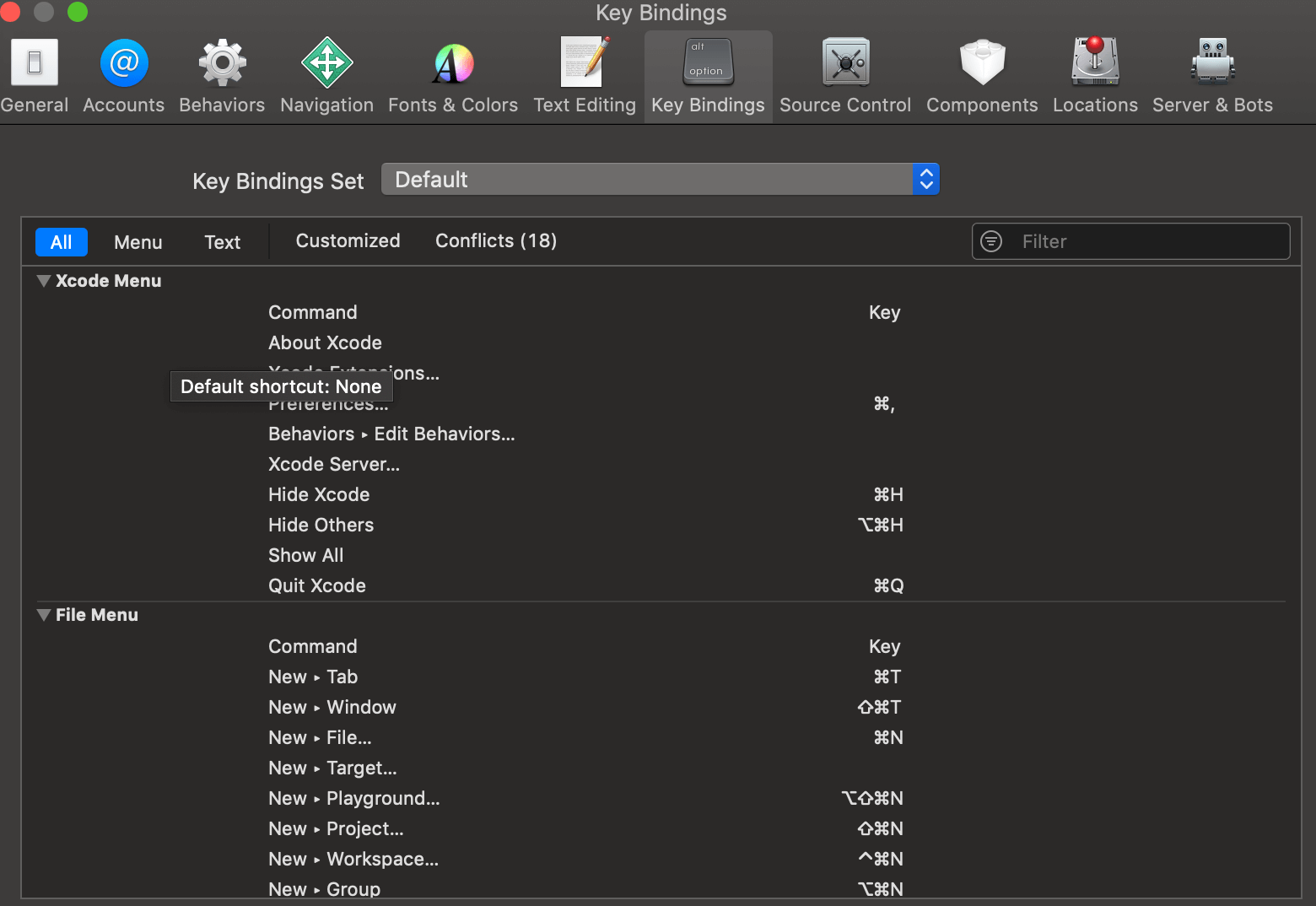Select the New Workspace... command row
This screenshot has height=906, width=1316.
coord(661,859)
